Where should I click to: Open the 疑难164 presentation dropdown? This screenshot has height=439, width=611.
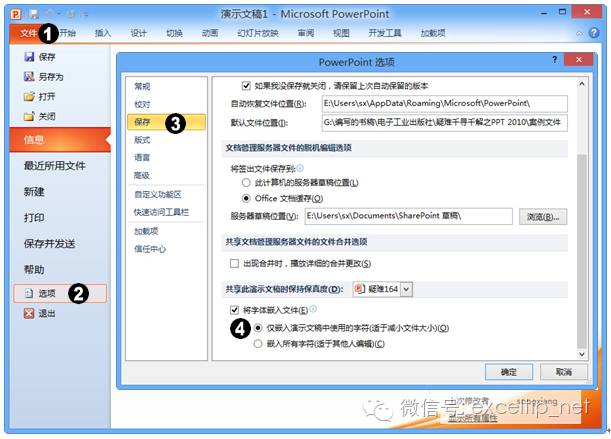coord(406,289)
